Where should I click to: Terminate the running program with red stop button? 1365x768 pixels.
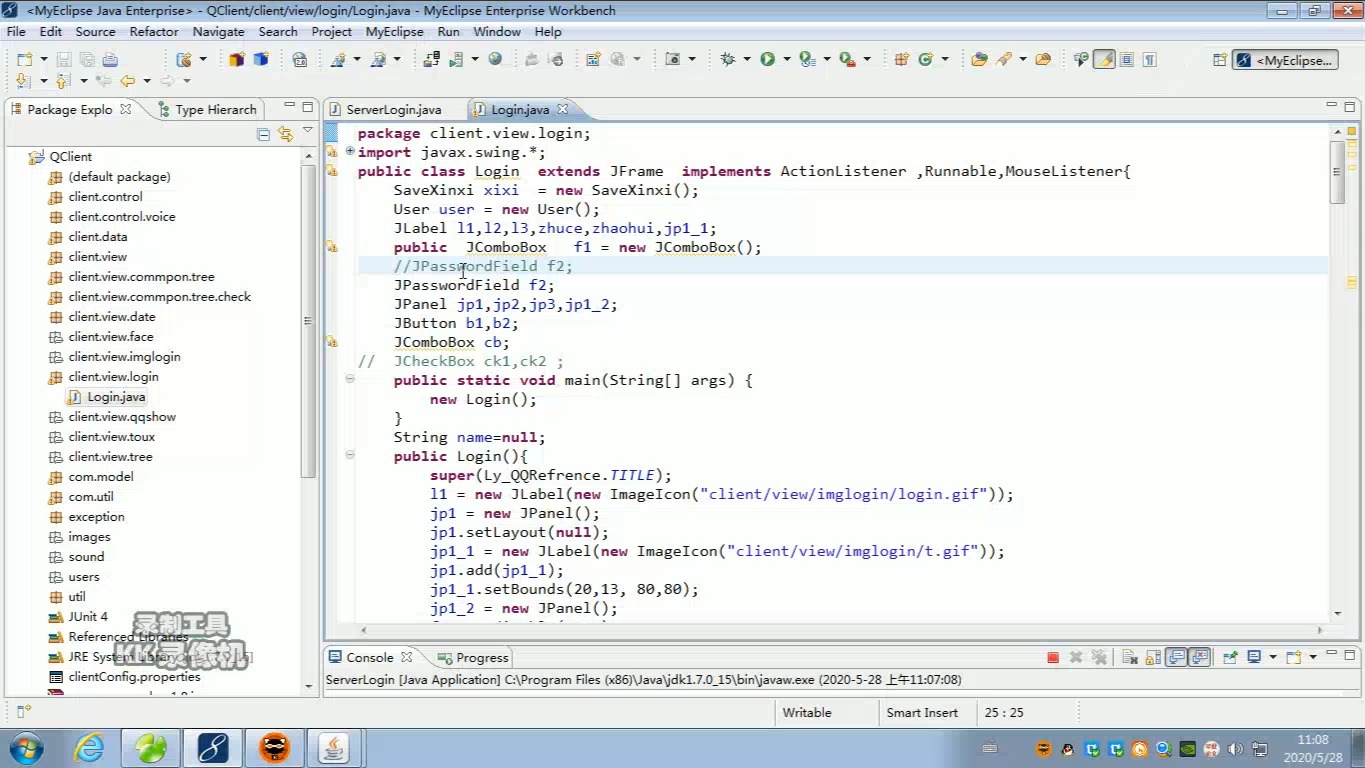click(x=1053, y=657)
